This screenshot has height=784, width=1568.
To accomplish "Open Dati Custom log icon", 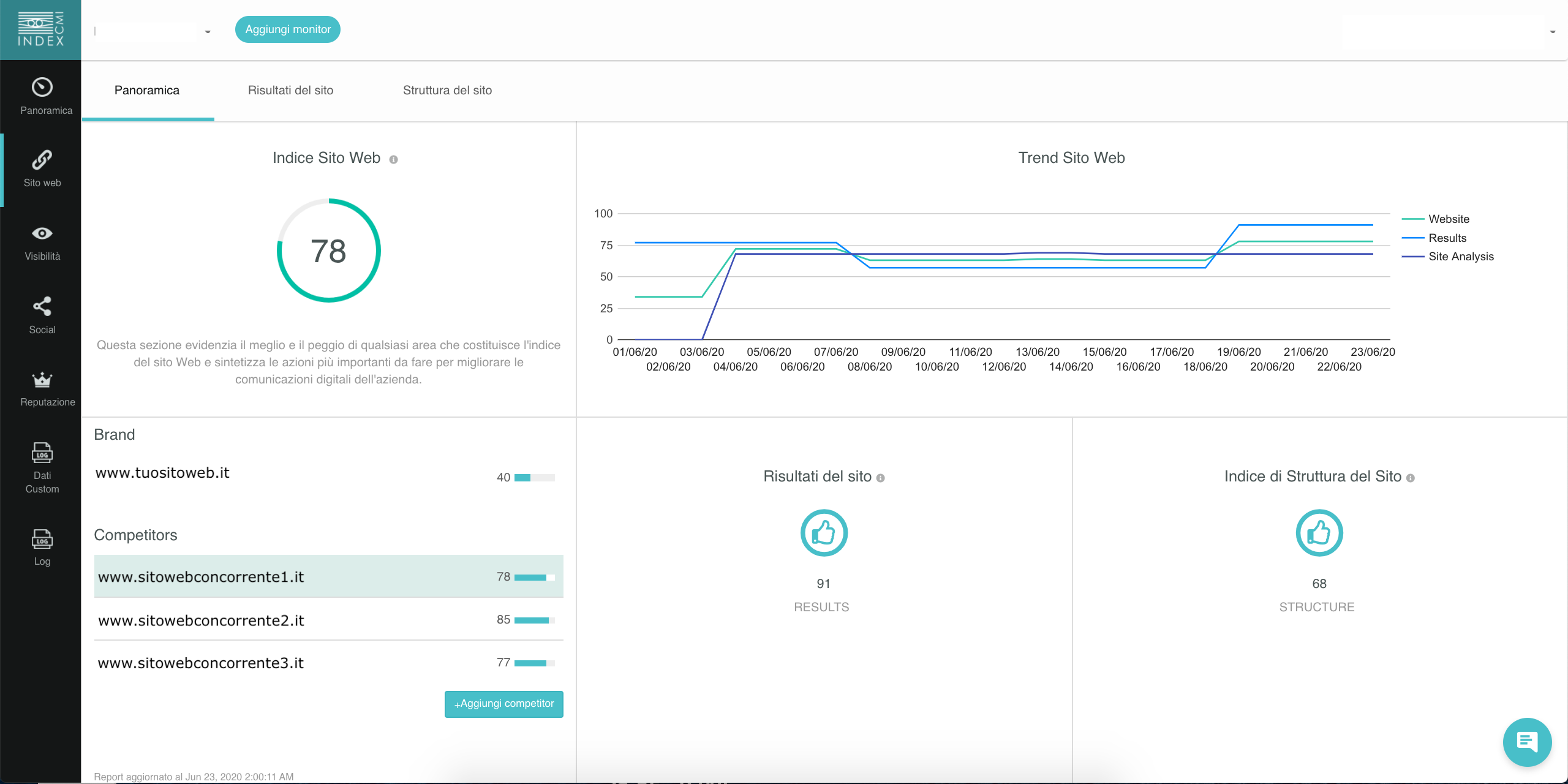I will click(x=42, y=453).
